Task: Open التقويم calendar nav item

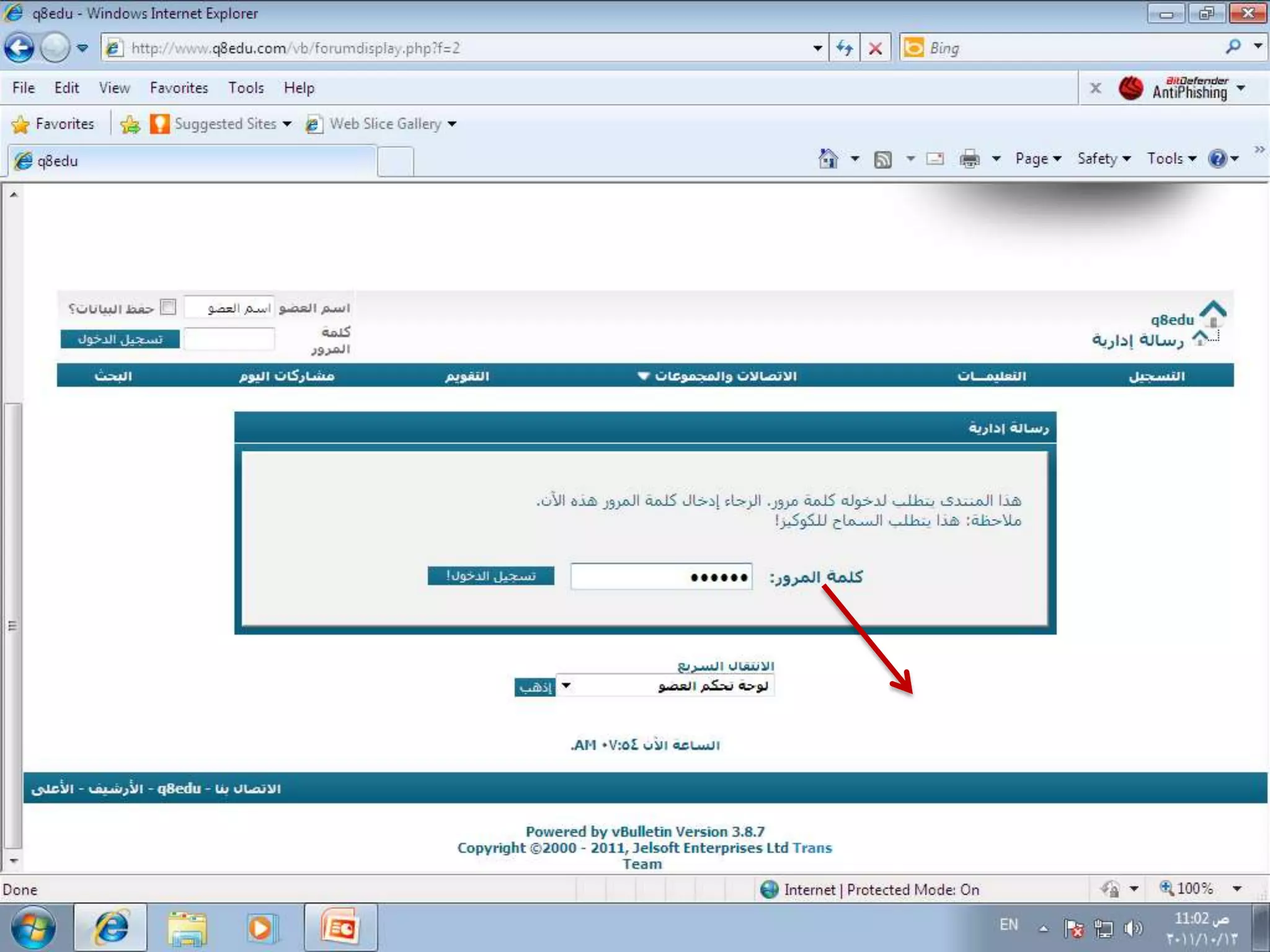Action: pos(467,376)
